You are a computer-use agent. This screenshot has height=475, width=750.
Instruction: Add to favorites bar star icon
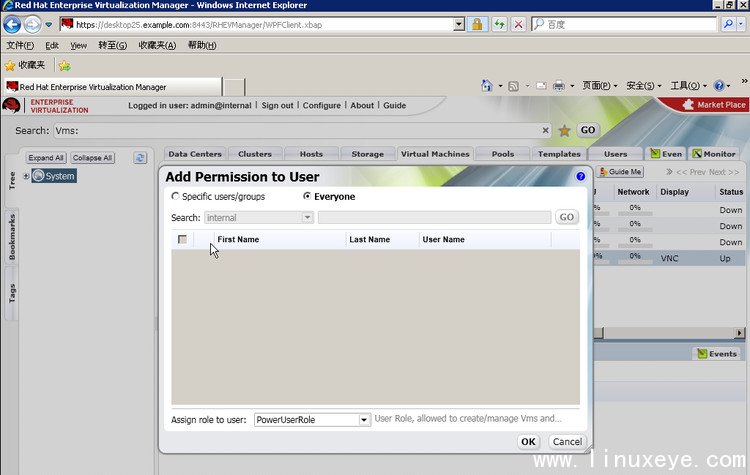tap(65, 66)
